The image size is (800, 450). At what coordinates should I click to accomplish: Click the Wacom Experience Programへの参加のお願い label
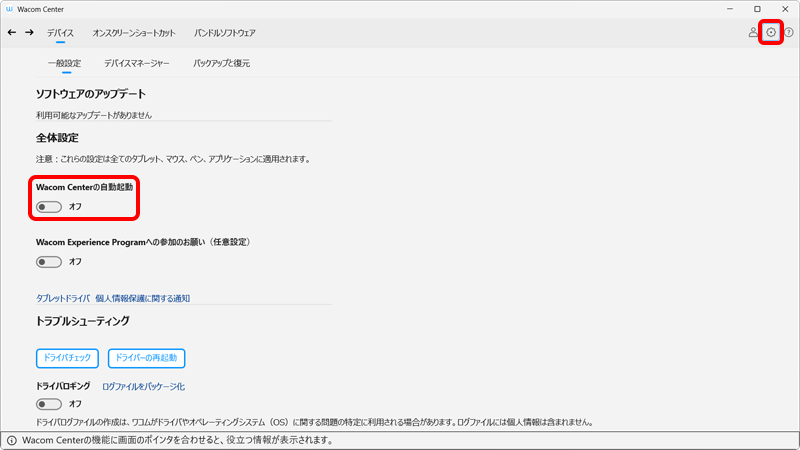[144, 242]
